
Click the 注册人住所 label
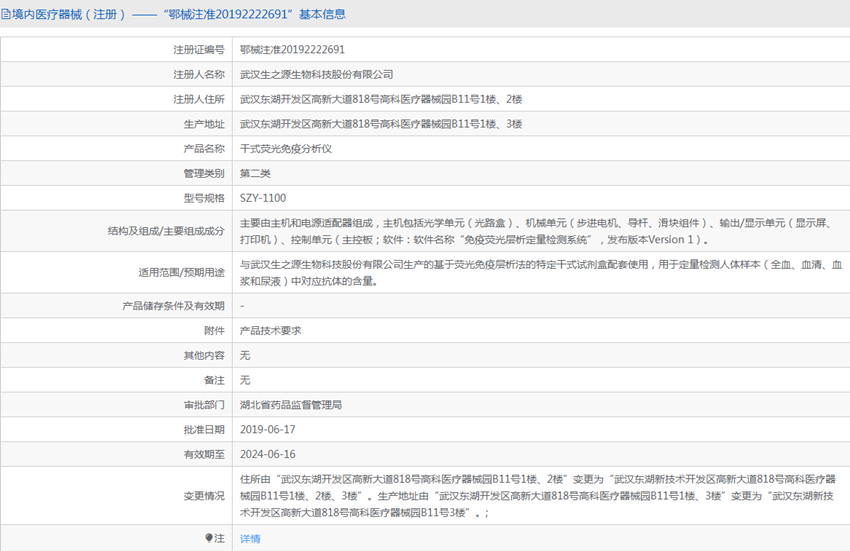pyautogui.click(x=198, y=99)
